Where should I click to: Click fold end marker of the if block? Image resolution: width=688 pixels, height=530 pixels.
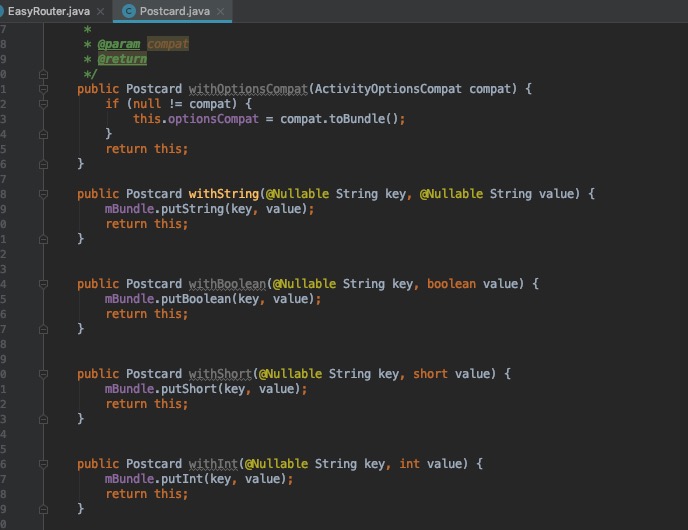click(x=43, y=134)
